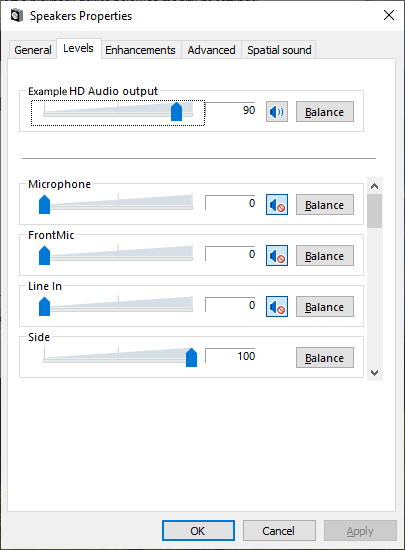Image resolution: width=405 pixels, height=550 pixels.
Task: Click the scroll down arrow in levels list
Action: 374,373
